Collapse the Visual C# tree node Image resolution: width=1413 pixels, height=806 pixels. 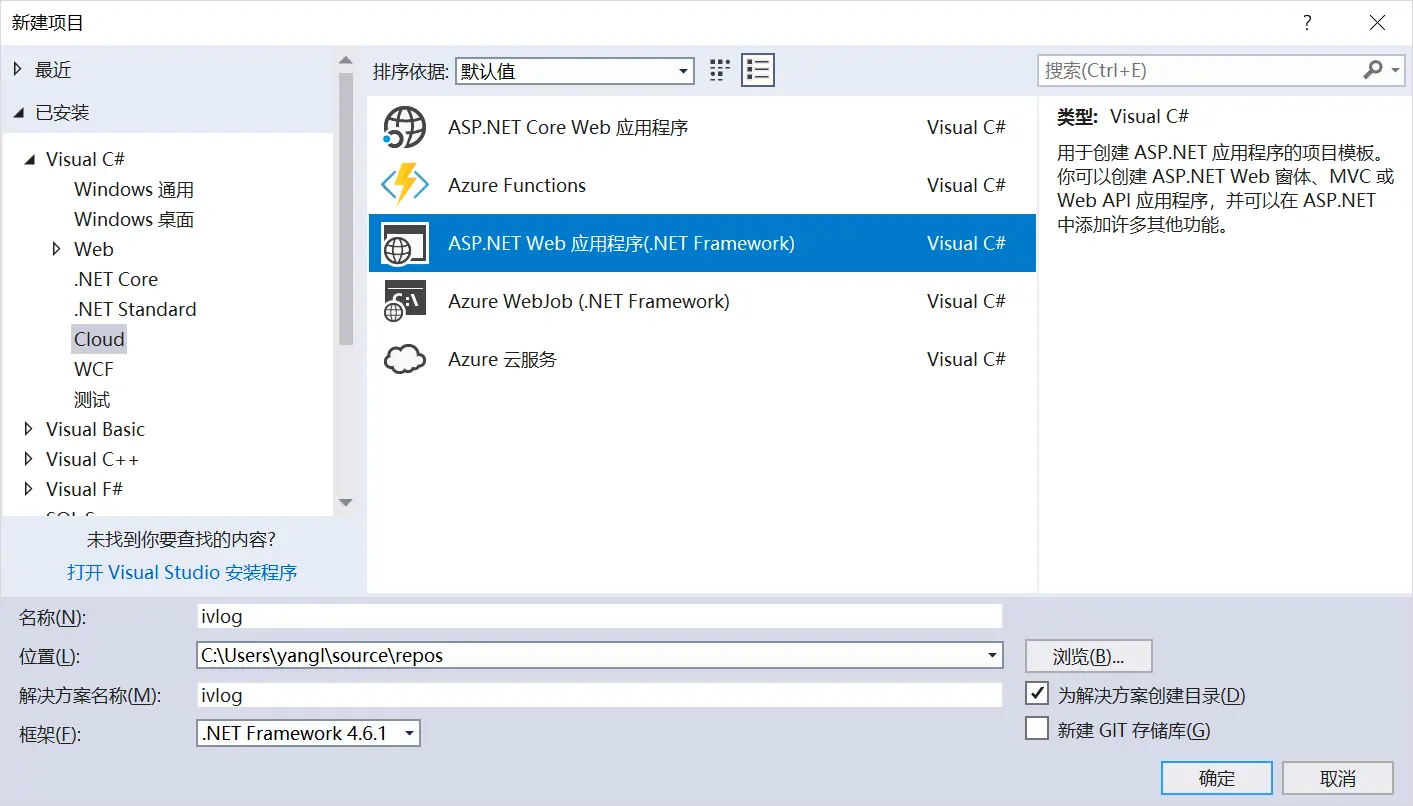[29, 159]
